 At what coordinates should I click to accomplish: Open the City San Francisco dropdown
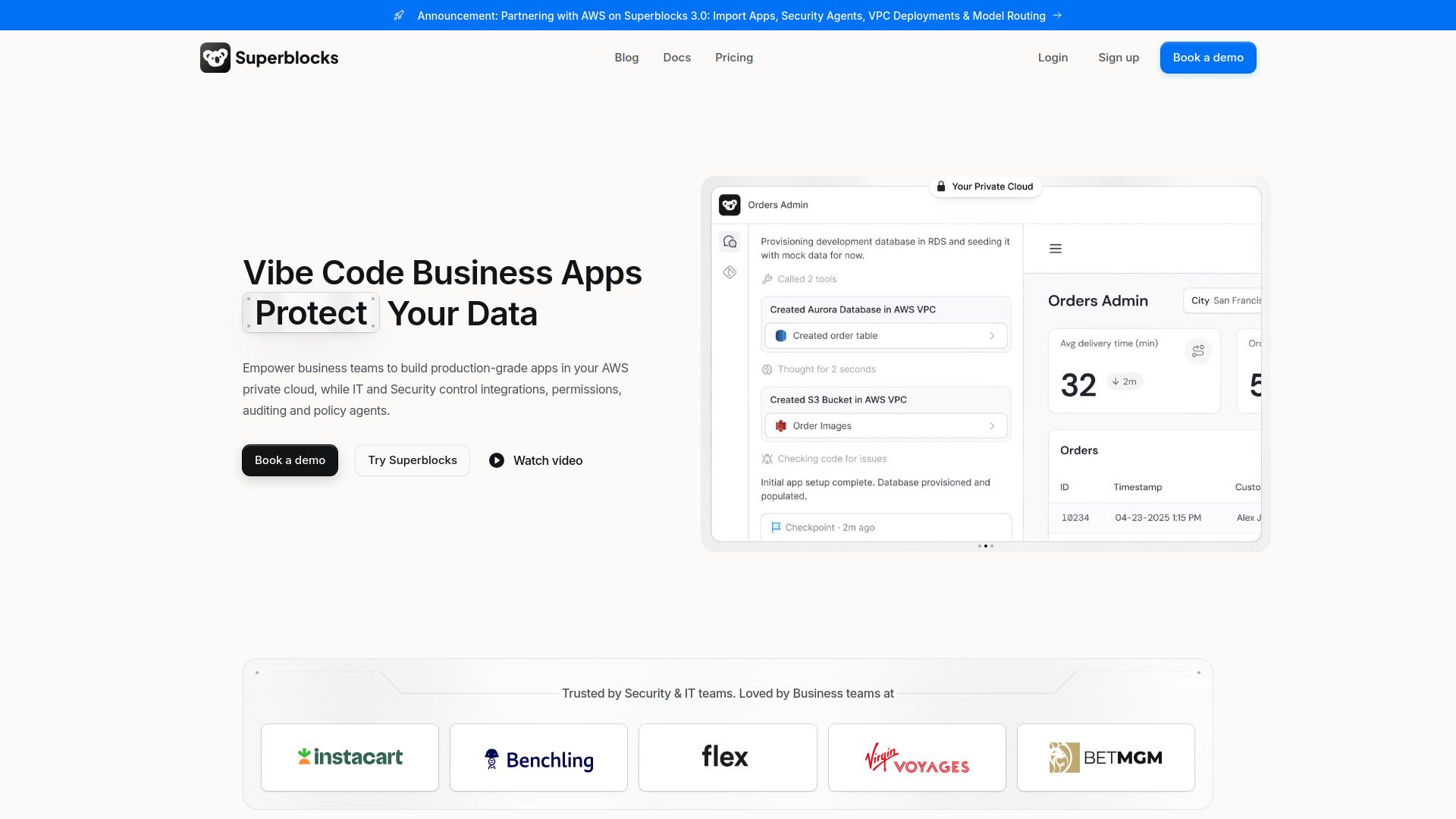pyautogui.click(x=1222, y=301)
